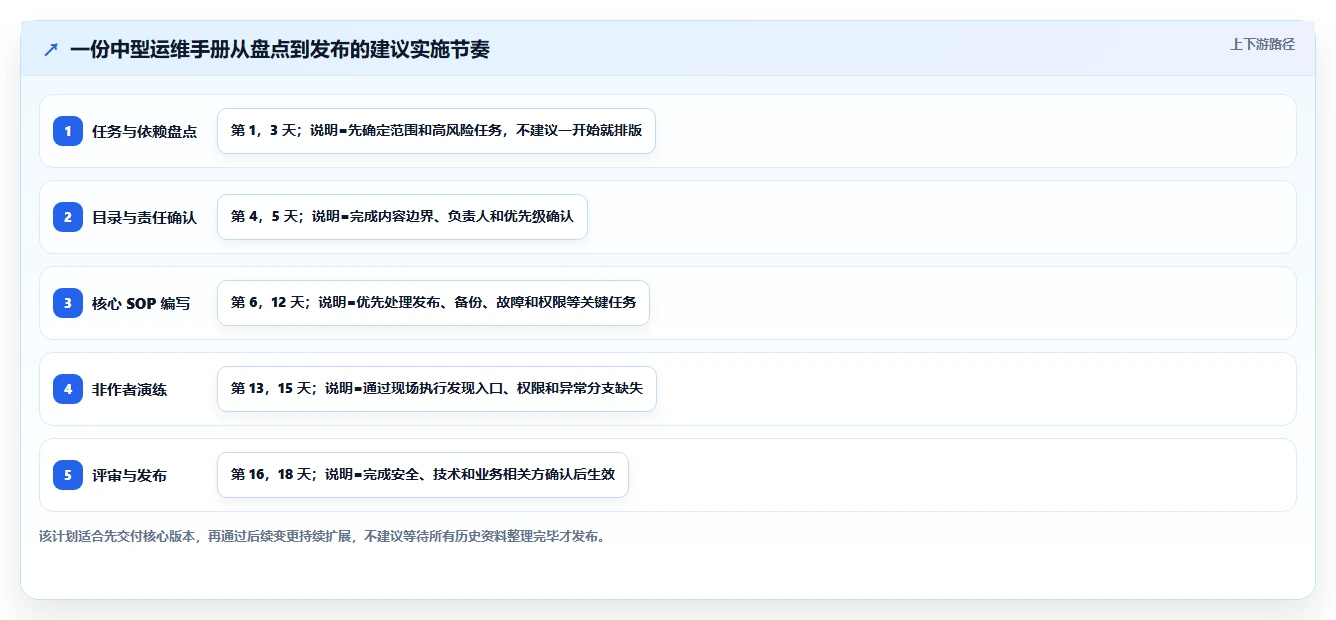Select step number badge 5
This screenshot has height=620, width=1336.
click(68, 475)
